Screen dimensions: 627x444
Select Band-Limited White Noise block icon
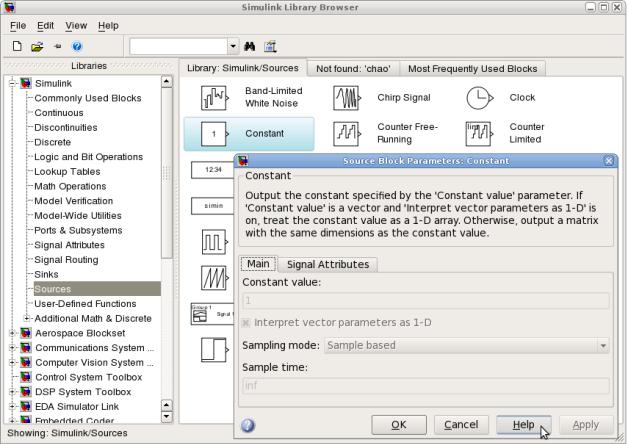tap(215, 98)
